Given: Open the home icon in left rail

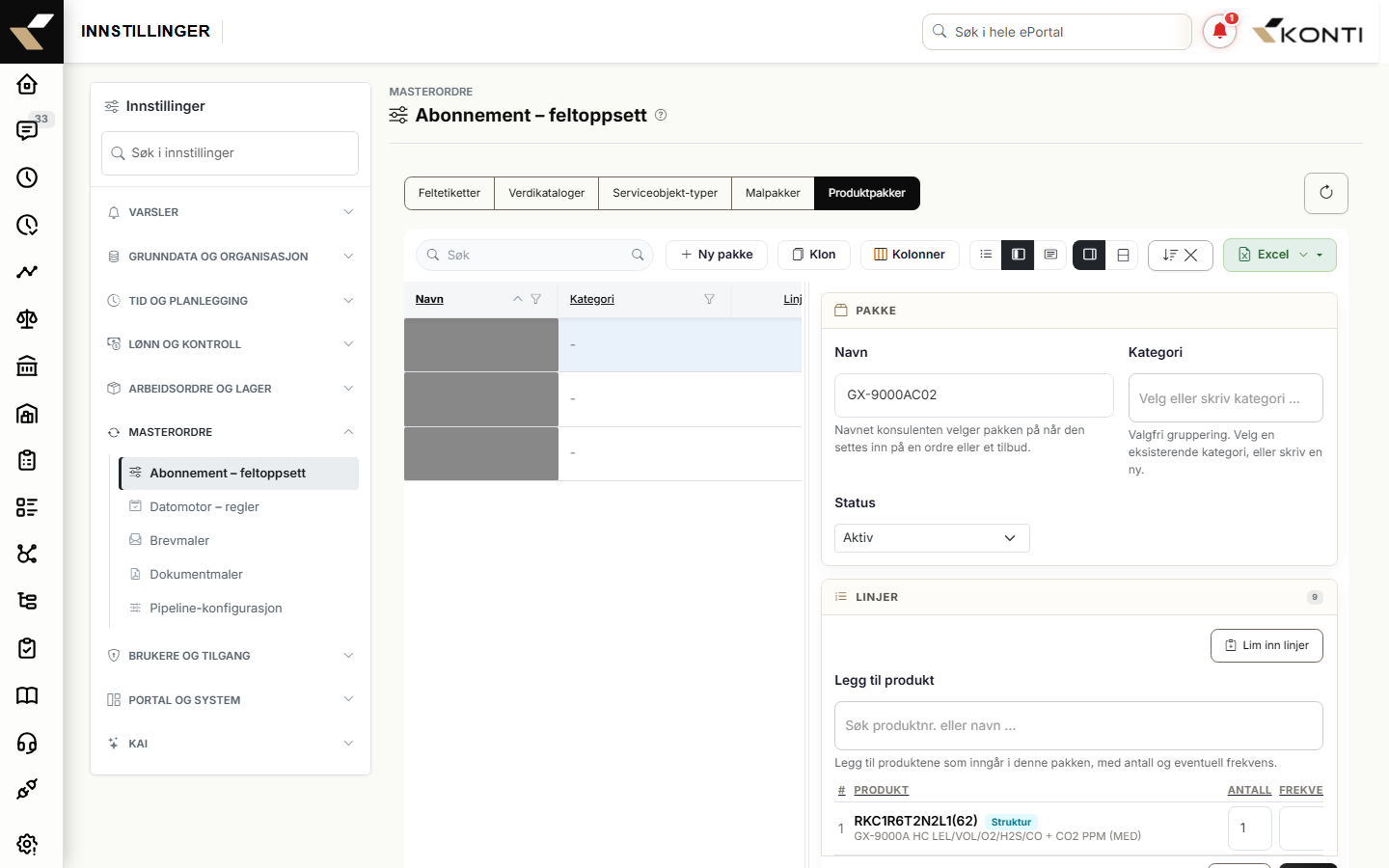Looking at the screenshot, I should click(27, 84).
